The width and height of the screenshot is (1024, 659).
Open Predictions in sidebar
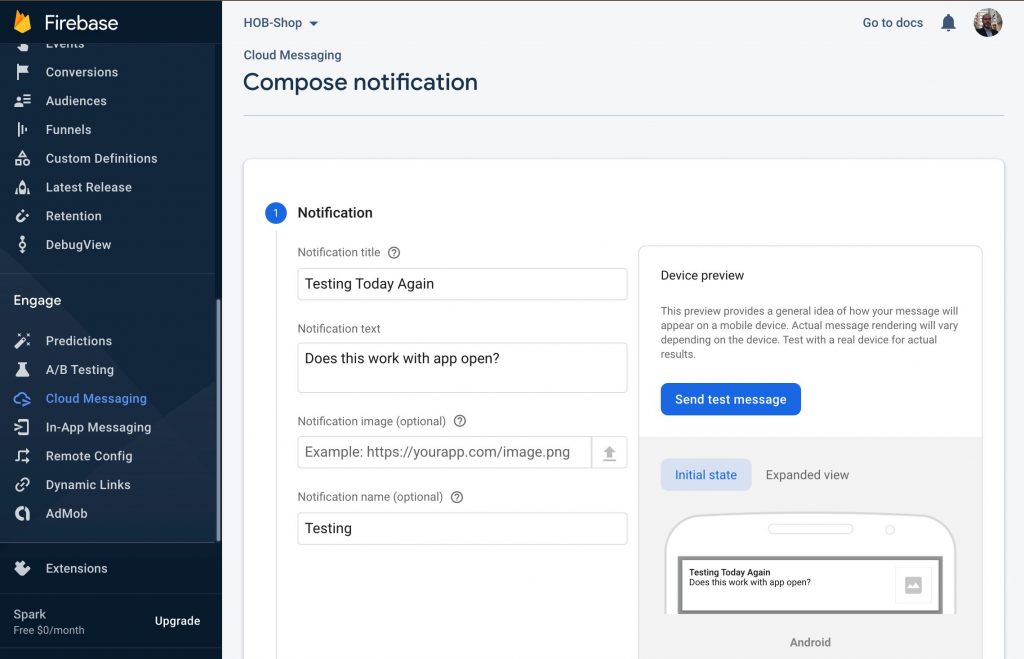click(78, 340)
